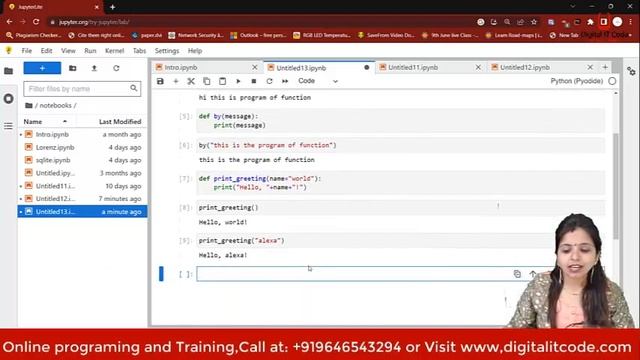
Task: Open the cell type Code dropdown
Action: (x=318, y=81)
